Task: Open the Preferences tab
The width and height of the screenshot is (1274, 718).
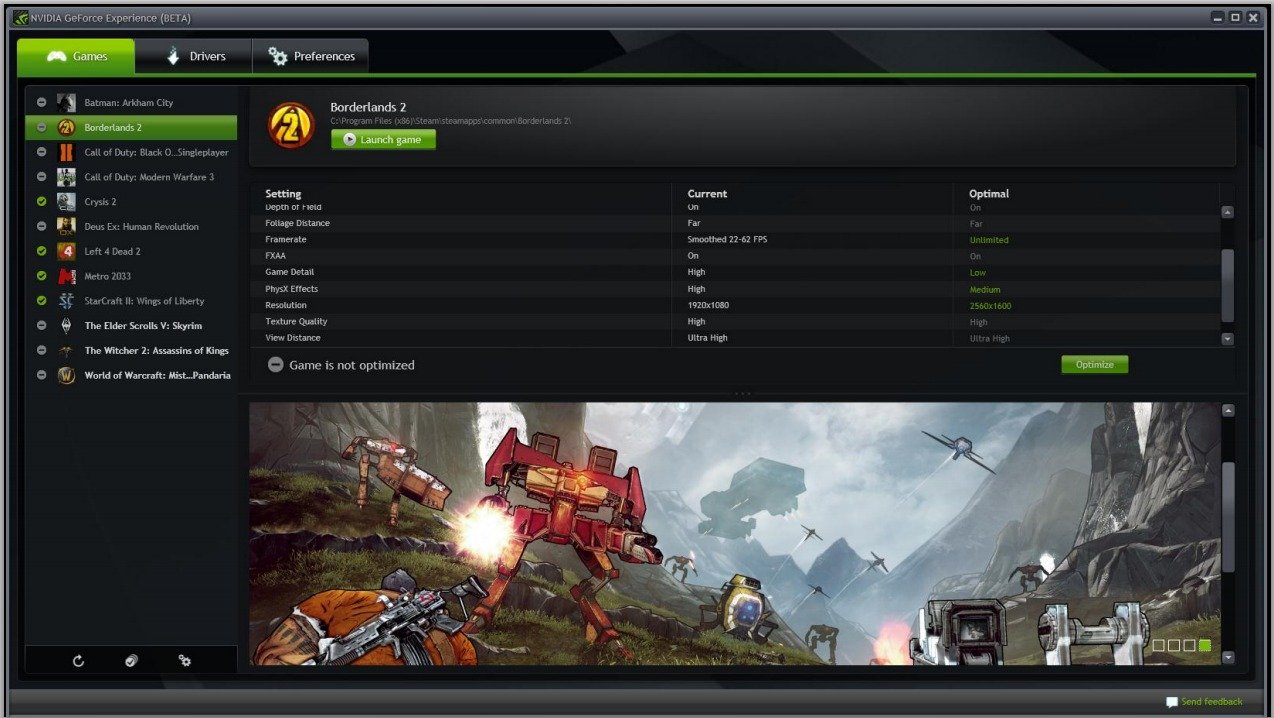Action: [311, 57]
